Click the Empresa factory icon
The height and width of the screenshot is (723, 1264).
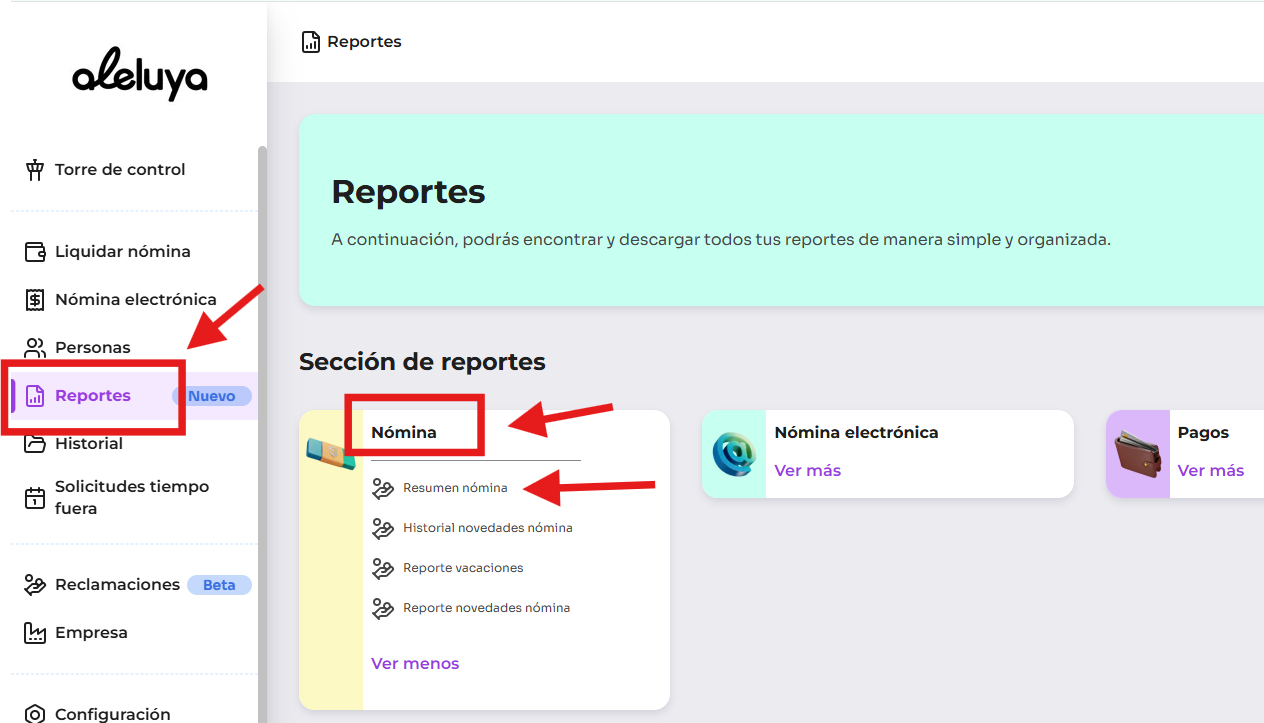(x=36, y=633)
